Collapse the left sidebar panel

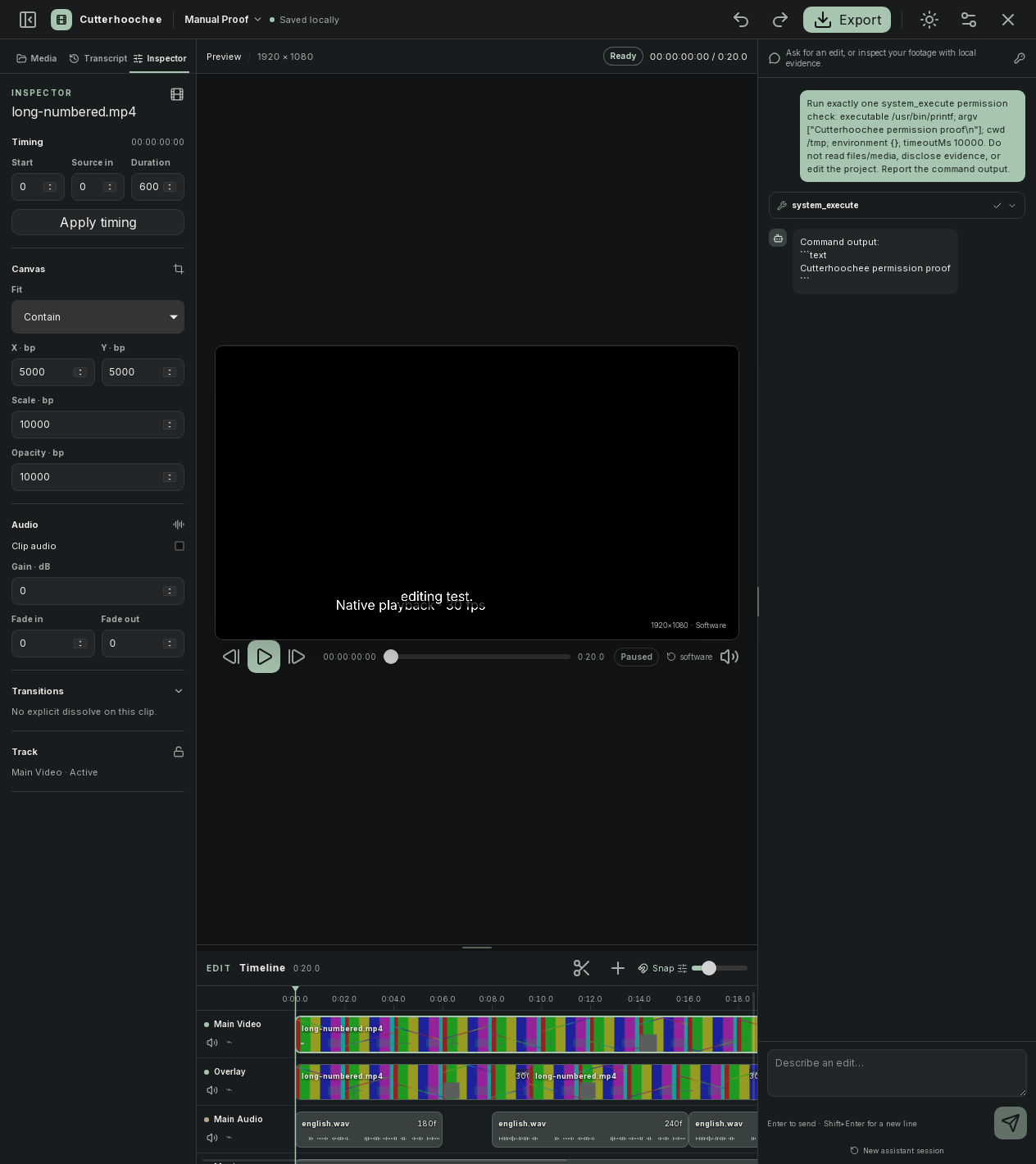28,20
